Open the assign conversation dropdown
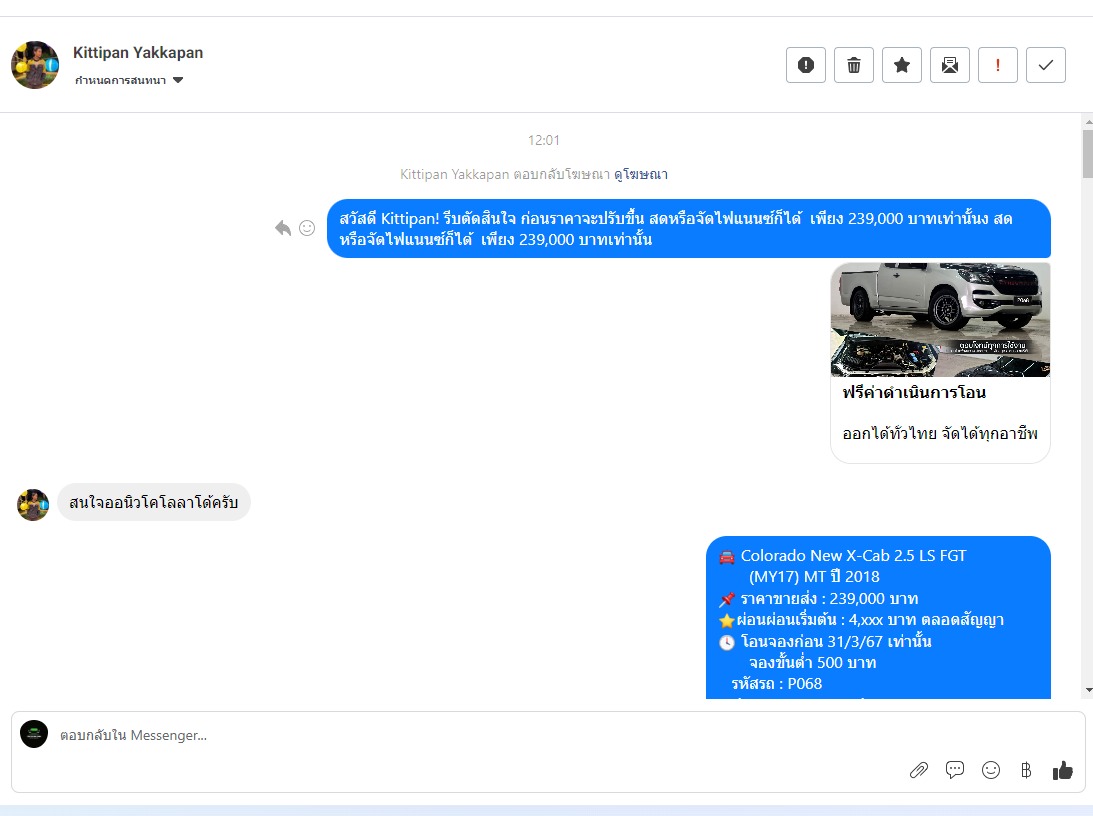 129,80
